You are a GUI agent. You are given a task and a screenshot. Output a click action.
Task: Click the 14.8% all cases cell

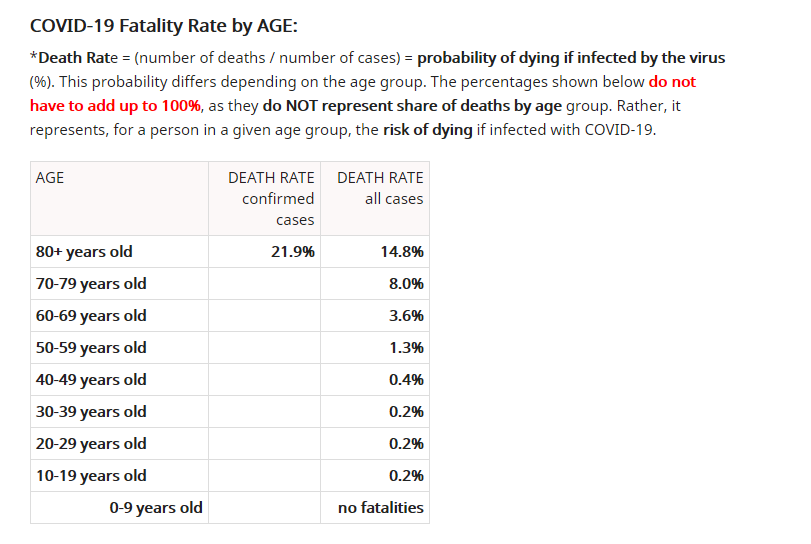(402, 252)
